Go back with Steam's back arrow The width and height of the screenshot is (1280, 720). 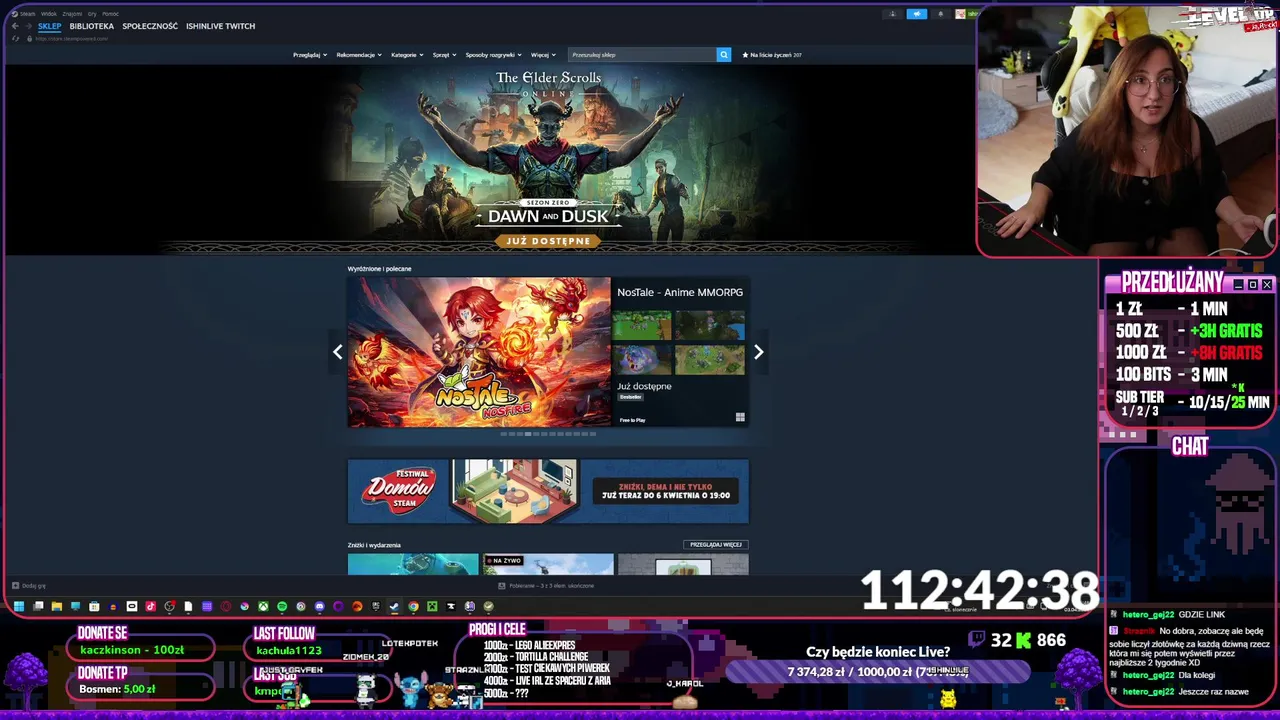point(14,26)
